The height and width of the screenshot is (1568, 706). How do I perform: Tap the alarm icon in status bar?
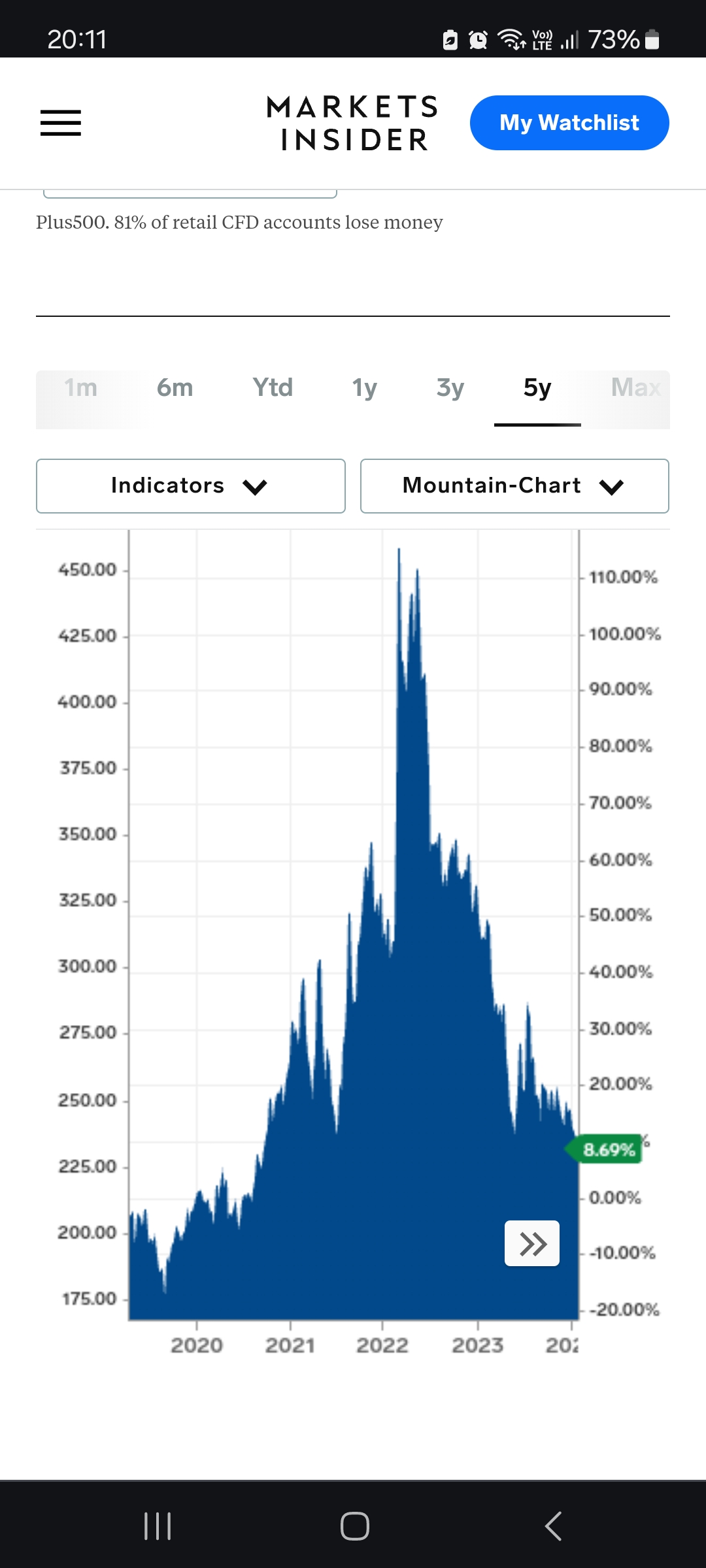(x=479, y=41)
